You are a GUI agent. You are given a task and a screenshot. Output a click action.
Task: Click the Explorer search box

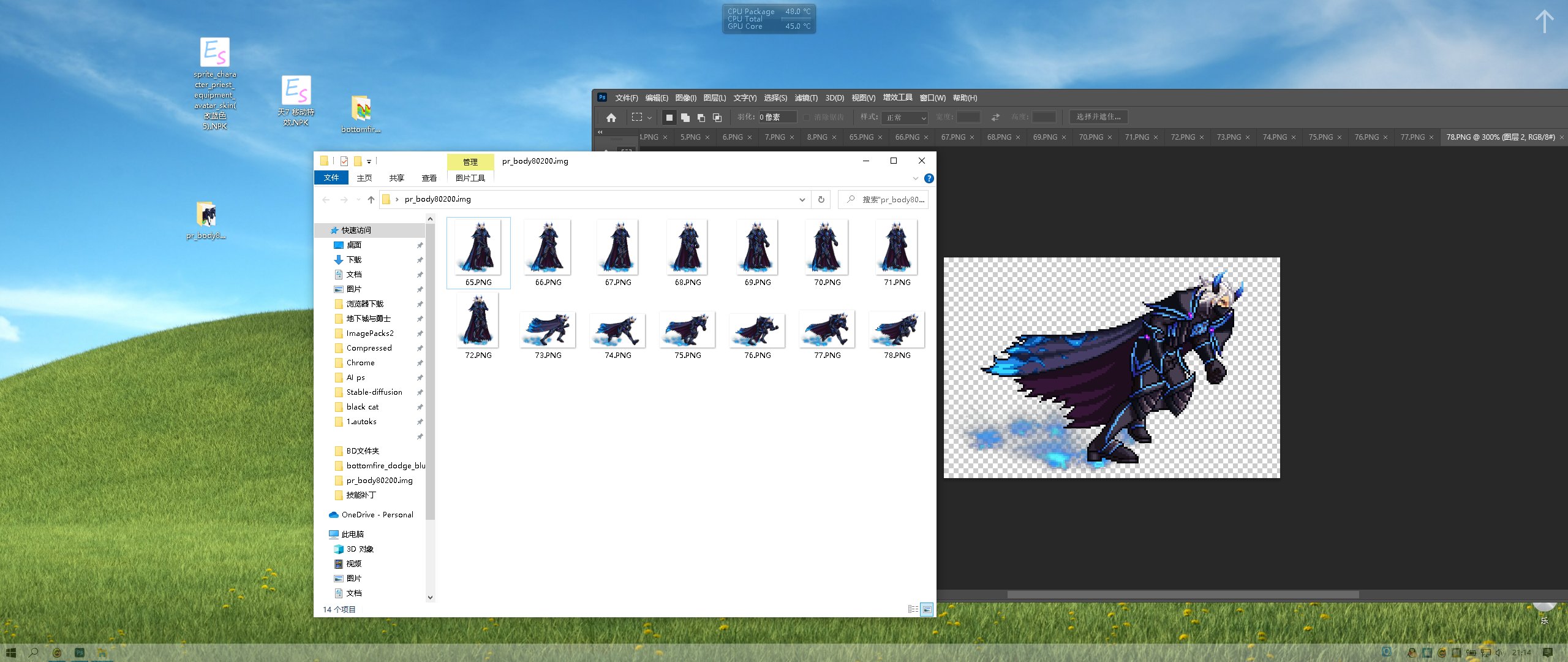pos(883,200)
